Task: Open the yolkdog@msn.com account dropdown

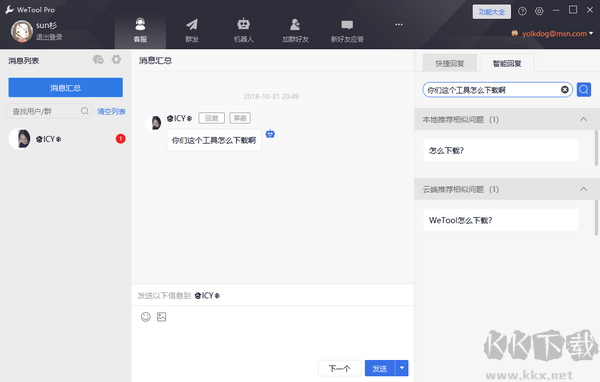Action: coord(553,34)
